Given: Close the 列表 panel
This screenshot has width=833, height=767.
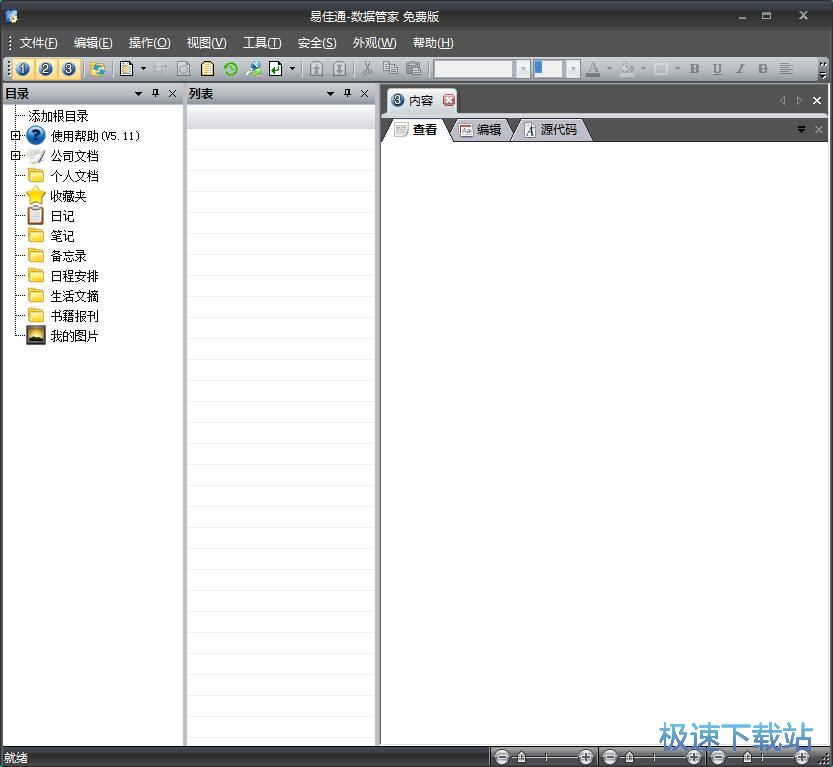Looking at the screenshot, I should coord(365,94).
